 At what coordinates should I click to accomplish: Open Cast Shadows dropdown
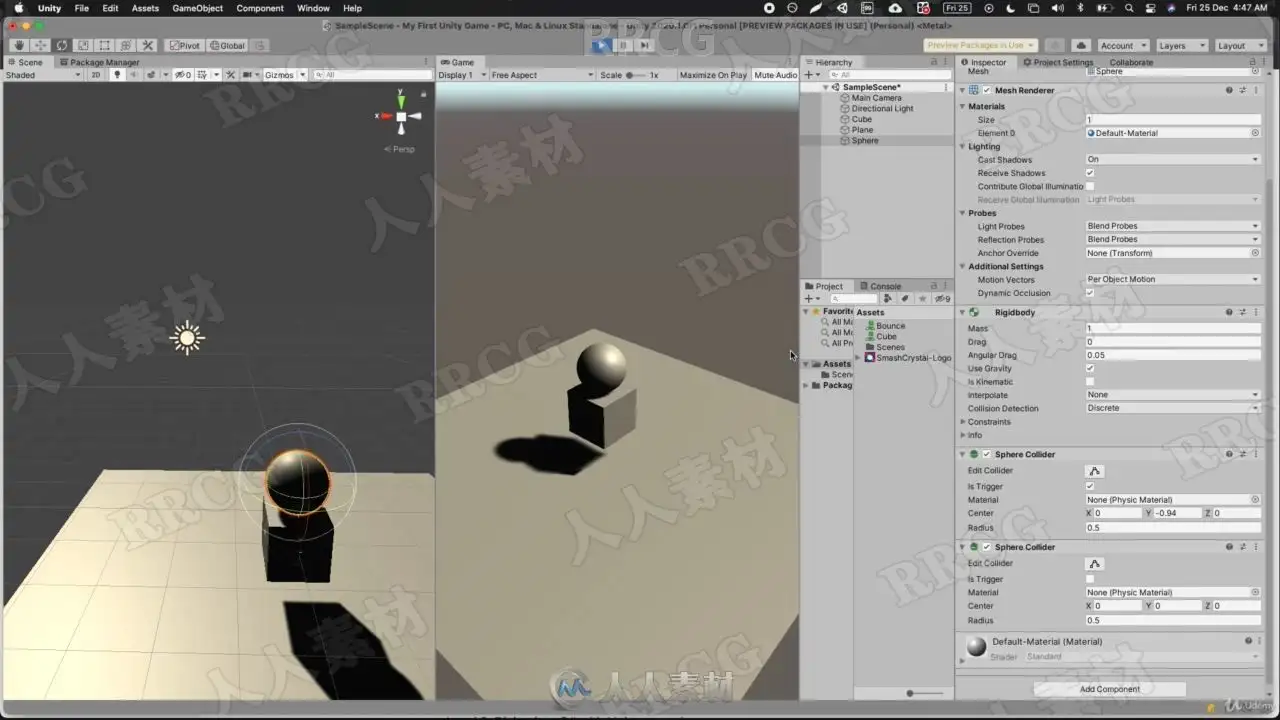coord(1173,160)
